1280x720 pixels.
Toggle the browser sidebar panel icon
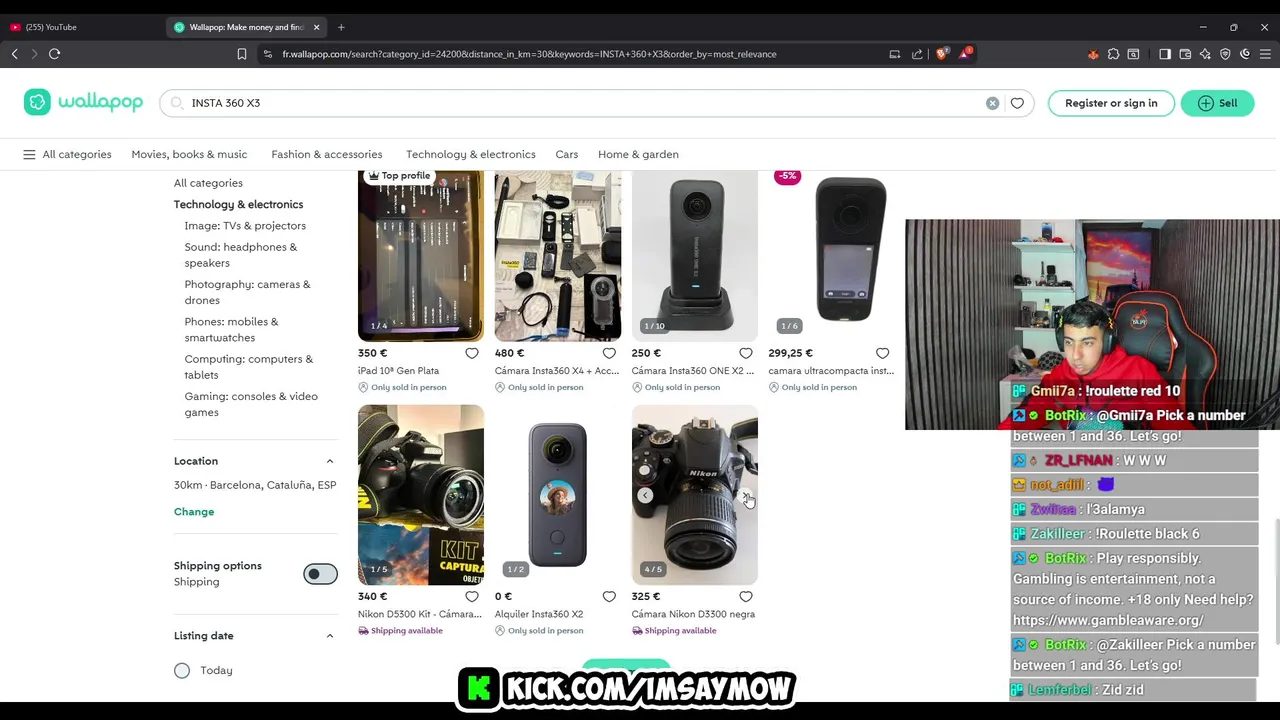pyautogui.click(x=1165, y=54)
